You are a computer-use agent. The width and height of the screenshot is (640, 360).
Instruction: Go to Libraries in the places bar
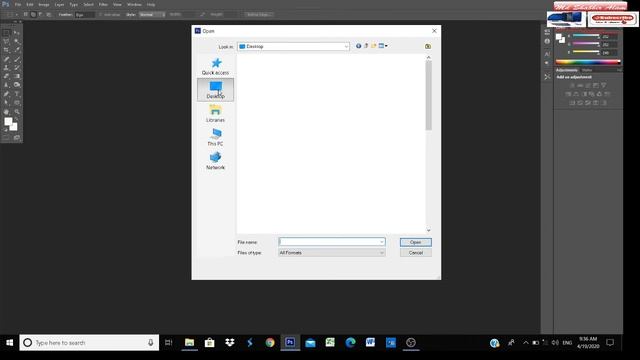tap(215, 113)
